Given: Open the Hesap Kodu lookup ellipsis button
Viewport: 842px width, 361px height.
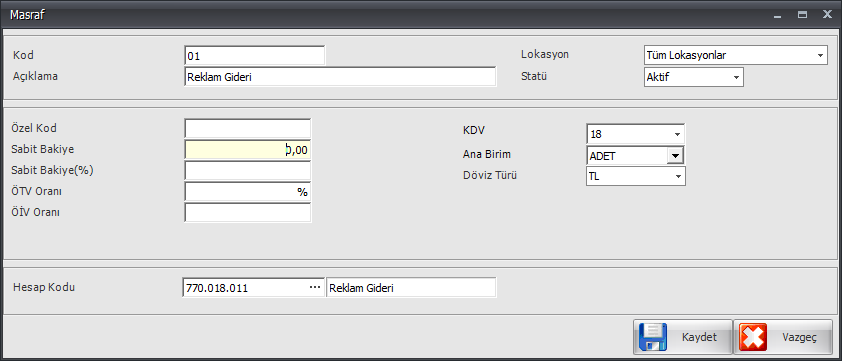Looking at the screenshot, I should pos(315,287).
